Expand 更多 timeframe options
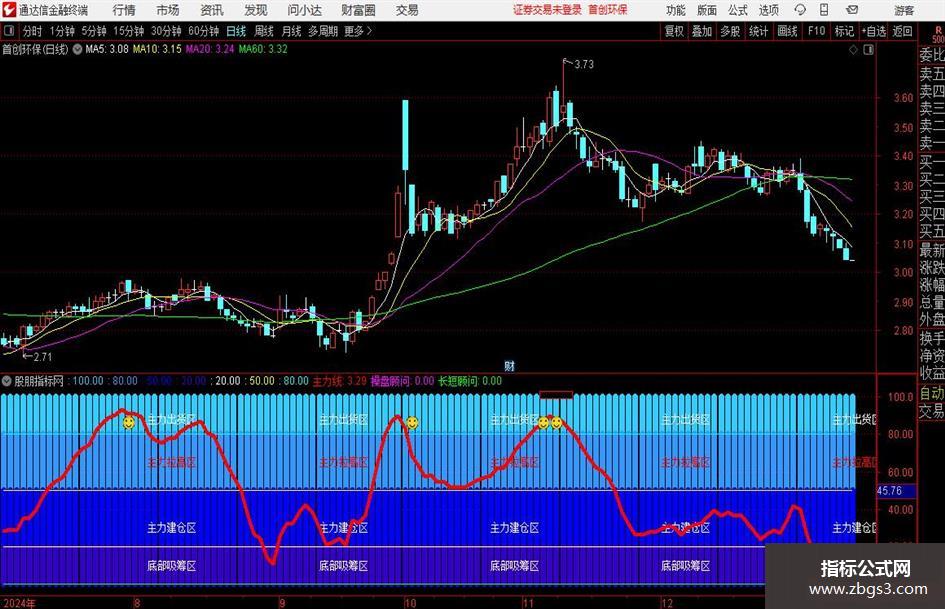 pos(359,31)
